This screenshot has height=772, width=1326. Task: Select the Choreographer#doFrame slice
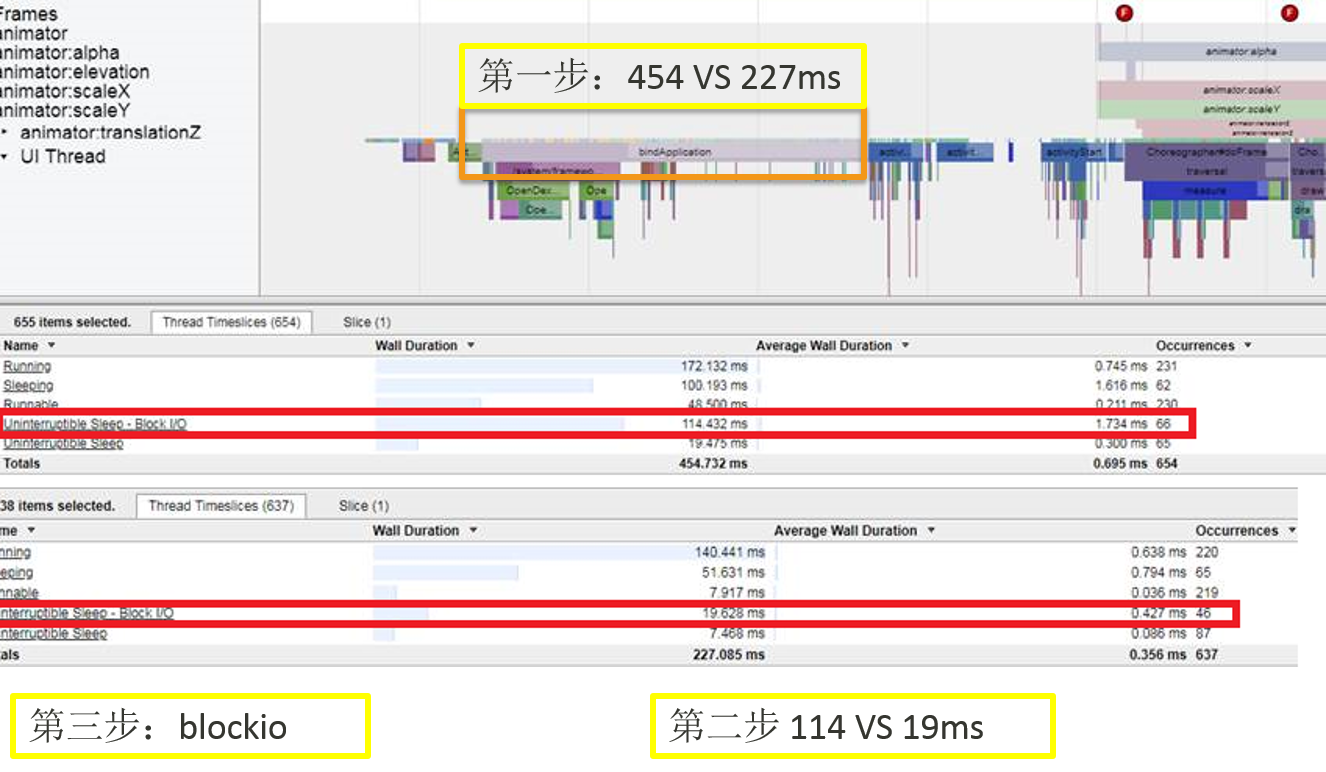1206,152
